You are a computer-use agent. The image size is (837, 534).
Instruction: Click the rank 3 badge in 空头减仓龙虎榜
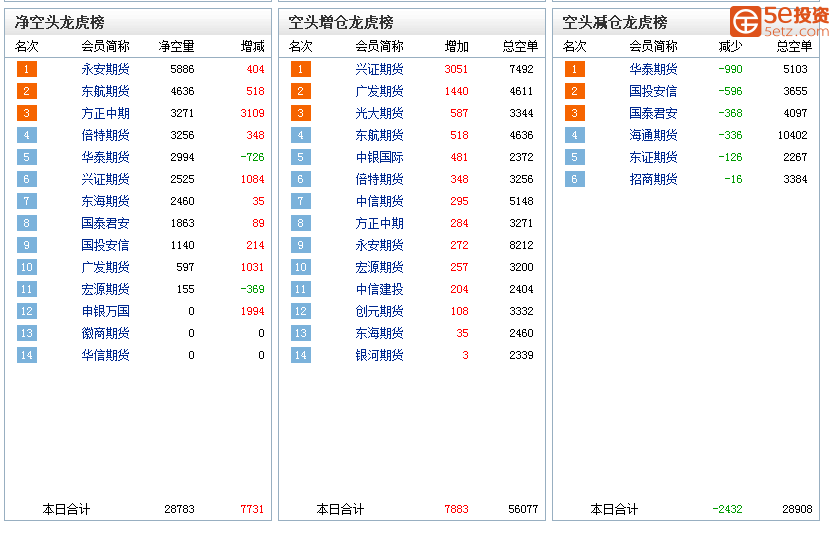(575, 113)
